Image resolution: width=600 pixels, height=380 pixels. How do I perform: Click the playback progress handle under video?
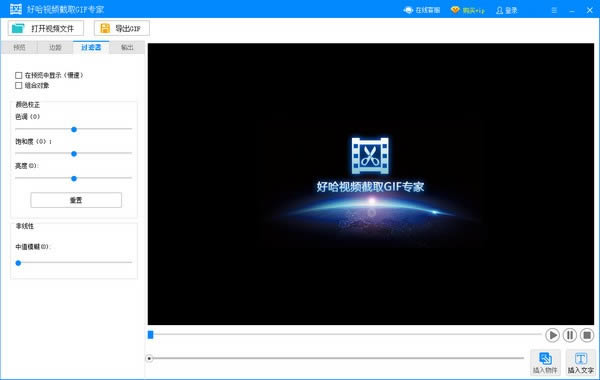[x=150, y=335]
